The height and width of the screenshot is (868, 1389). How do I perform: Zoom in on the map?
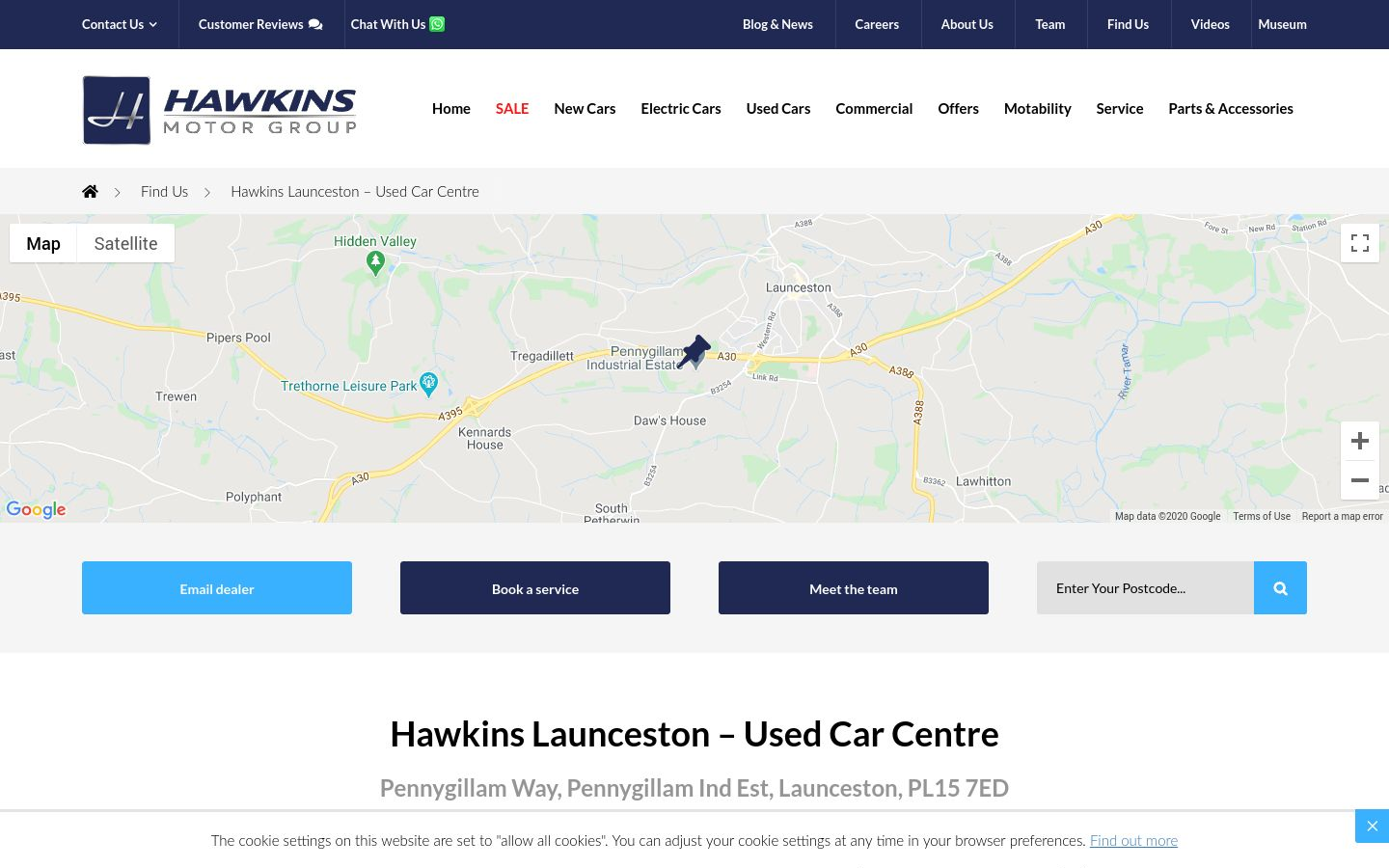coord(1360,441)
